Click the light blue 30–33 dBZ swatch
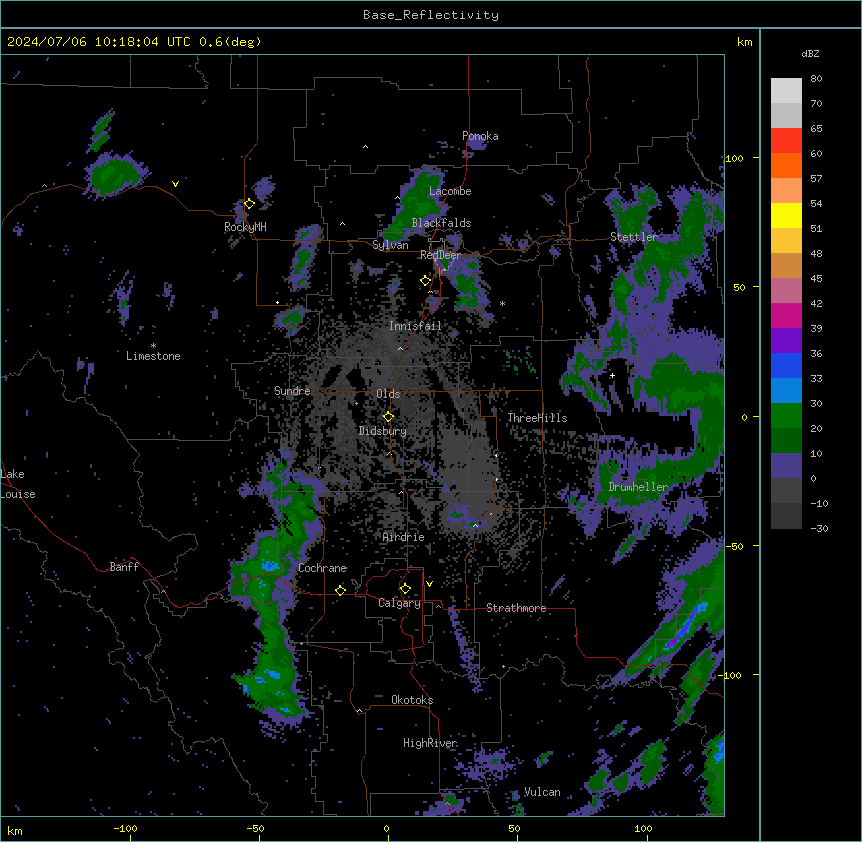 point(786,391)
